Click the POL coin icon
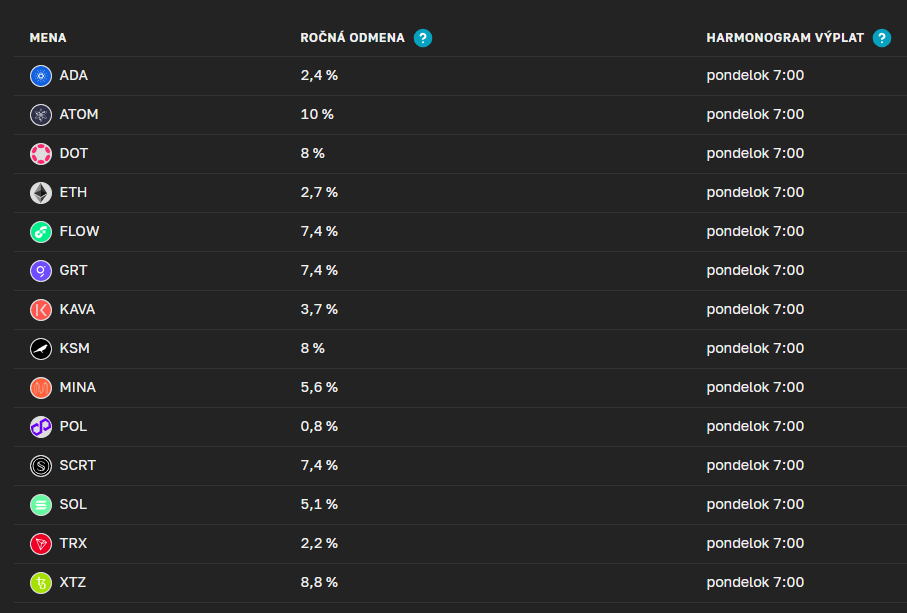This screenshot has width=907, height=613. [x=41, y=427]
